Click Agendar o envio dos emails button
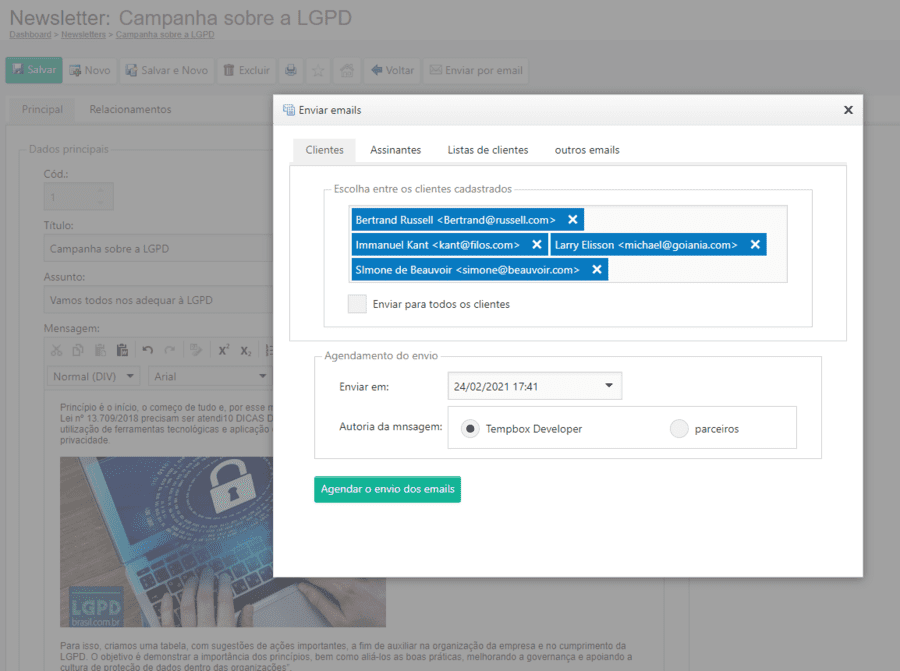Image resolution: width=900 pixels, height=671 pixels. pyautogui.click(x=387, y=489)
